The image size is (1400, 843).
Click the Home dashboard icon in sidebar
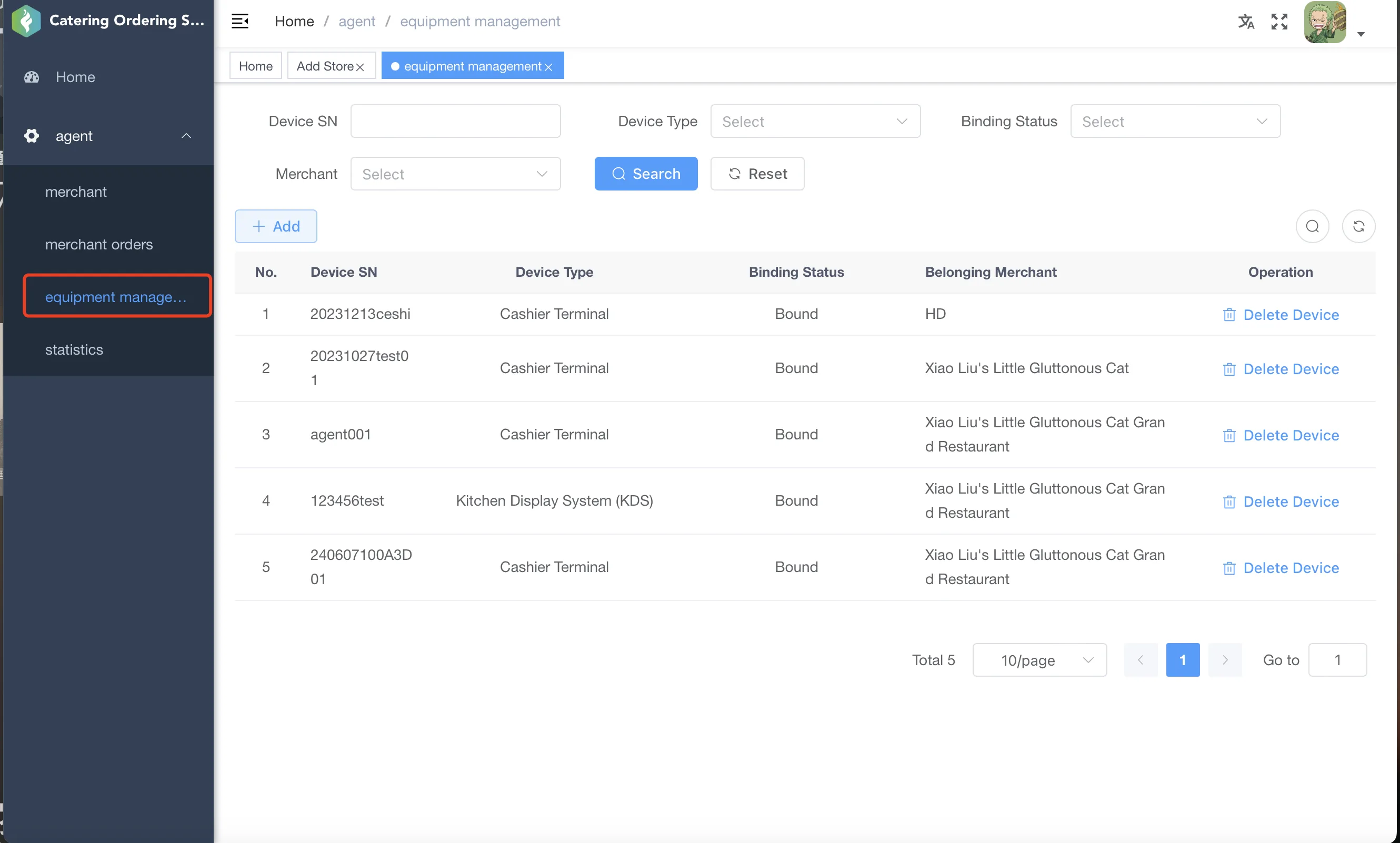pyautogui.click(x=32, y=77)
